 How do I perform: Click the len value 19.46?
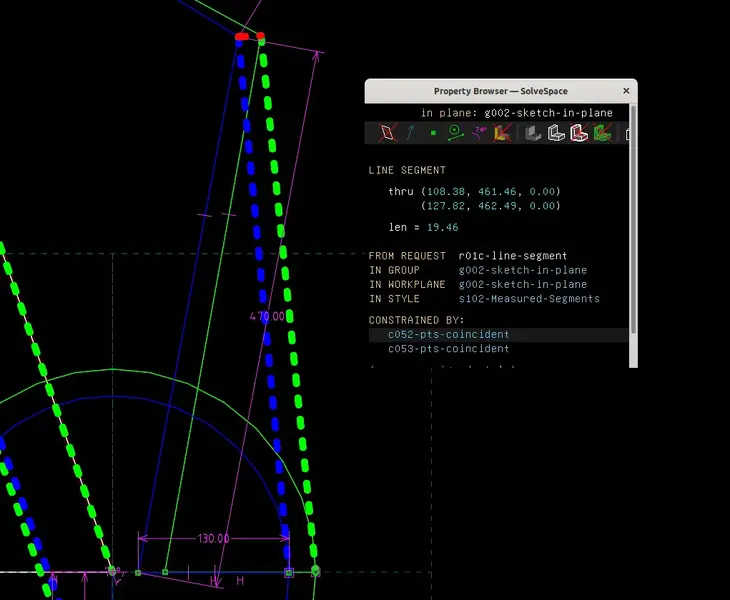click(x=442, y=227)
